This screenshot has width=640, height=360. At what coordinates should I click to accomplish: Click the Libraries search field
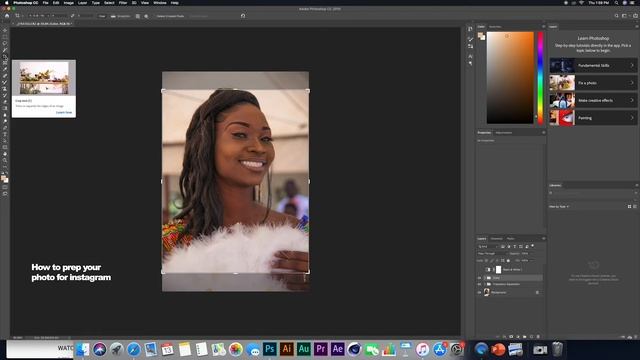pos(592,193)
